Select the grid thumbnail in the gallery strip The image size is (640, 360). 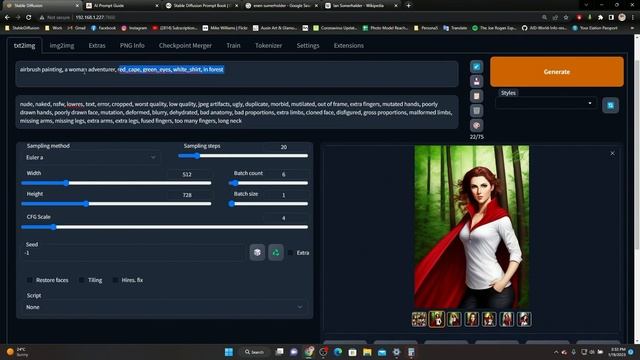419,319
